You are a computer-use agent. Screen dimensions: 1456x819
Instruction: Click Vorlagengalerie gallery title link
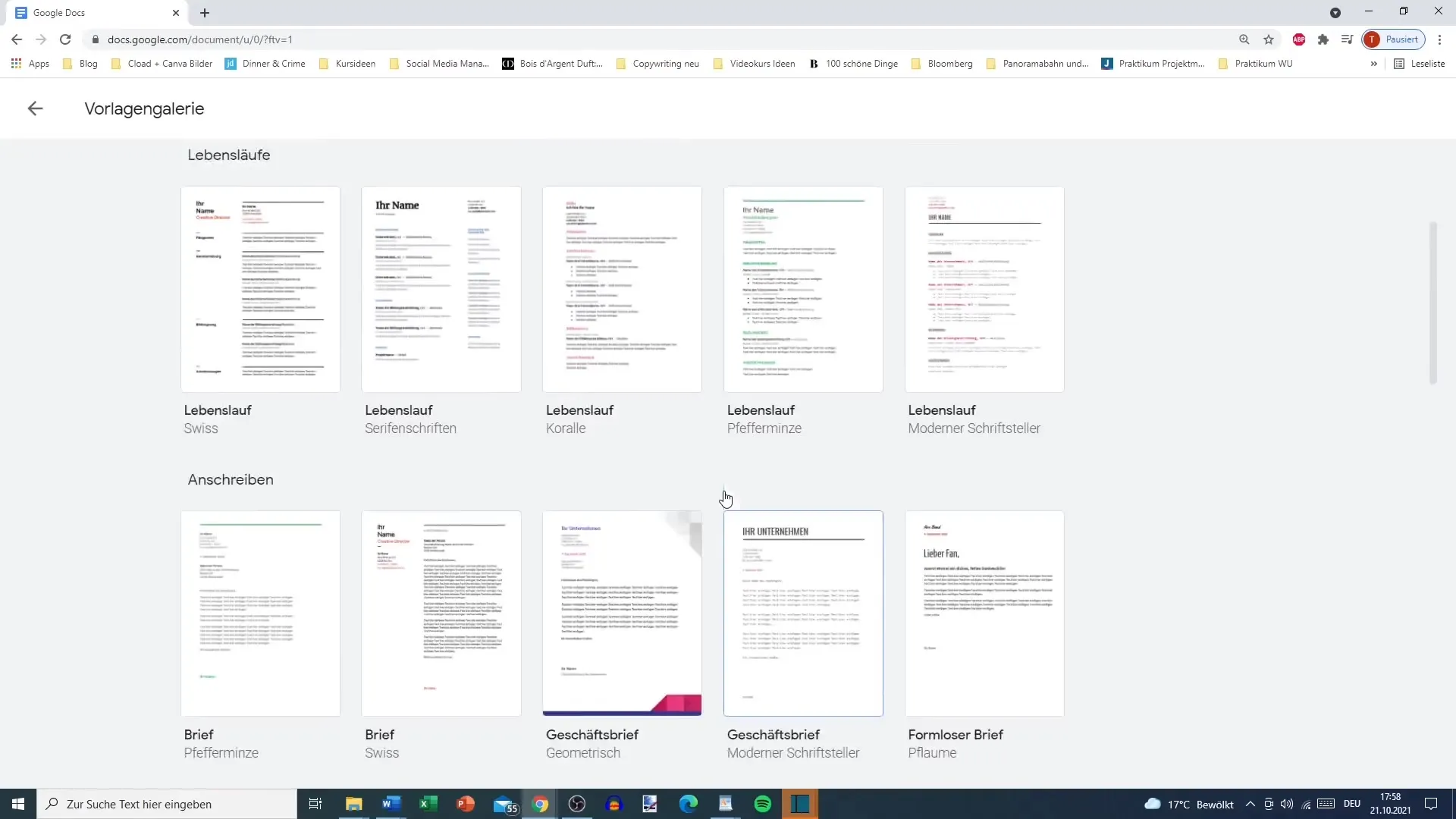coord(145,108)
